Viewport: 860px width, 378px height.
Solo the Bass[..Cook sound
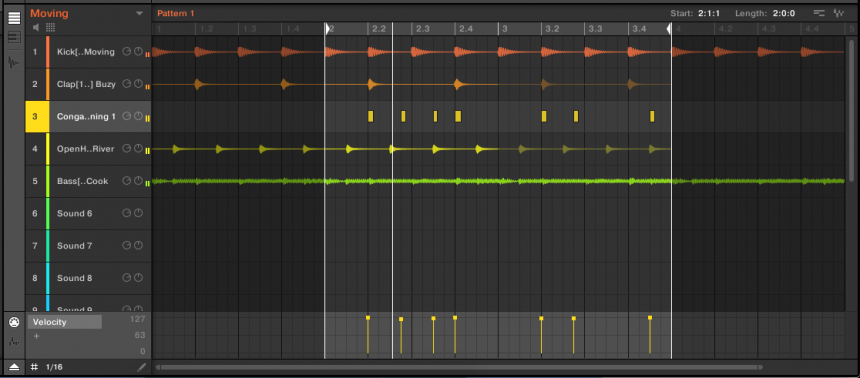pos(127,181)
